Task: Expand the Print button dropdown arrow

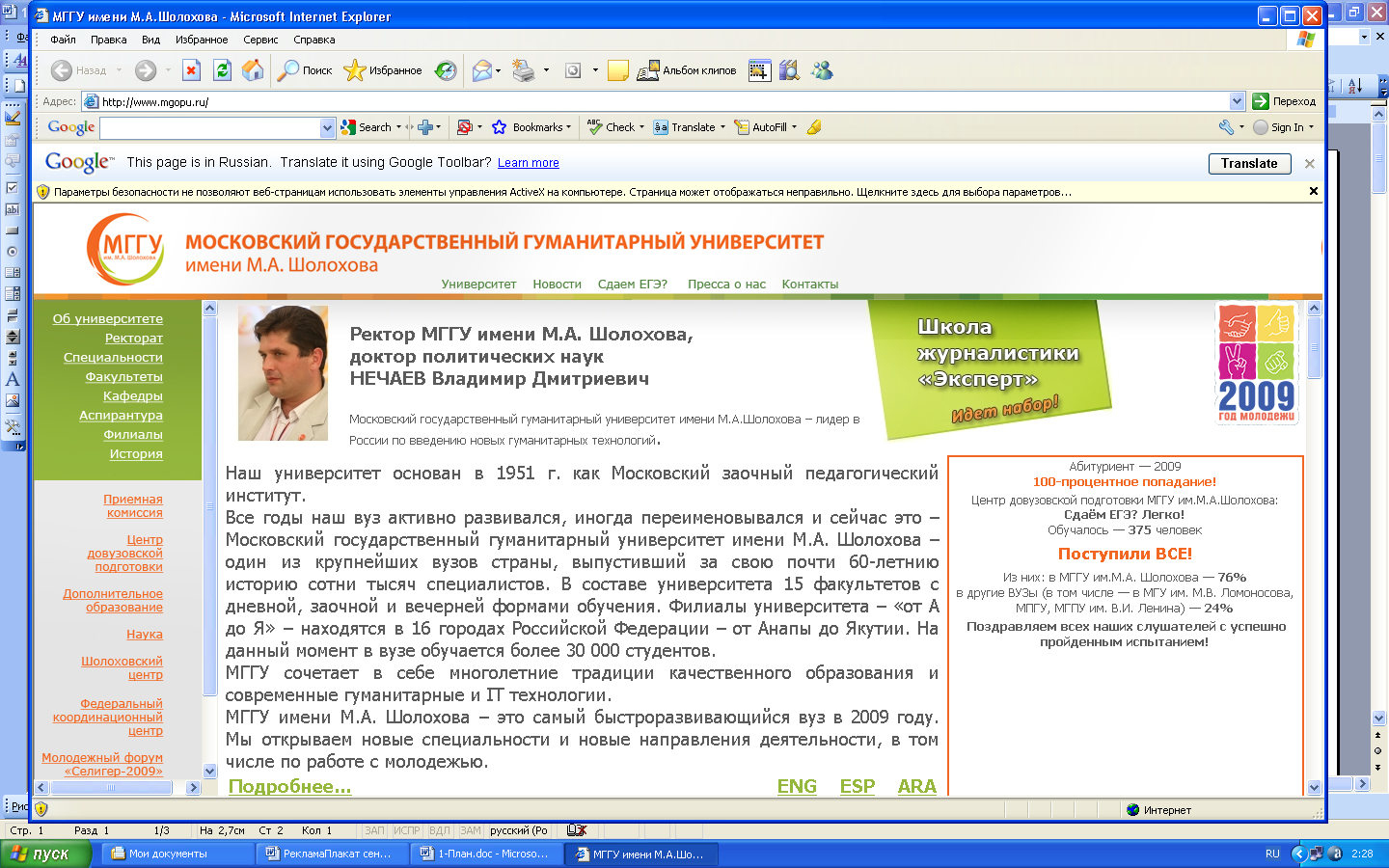Action: pos(546,70)
